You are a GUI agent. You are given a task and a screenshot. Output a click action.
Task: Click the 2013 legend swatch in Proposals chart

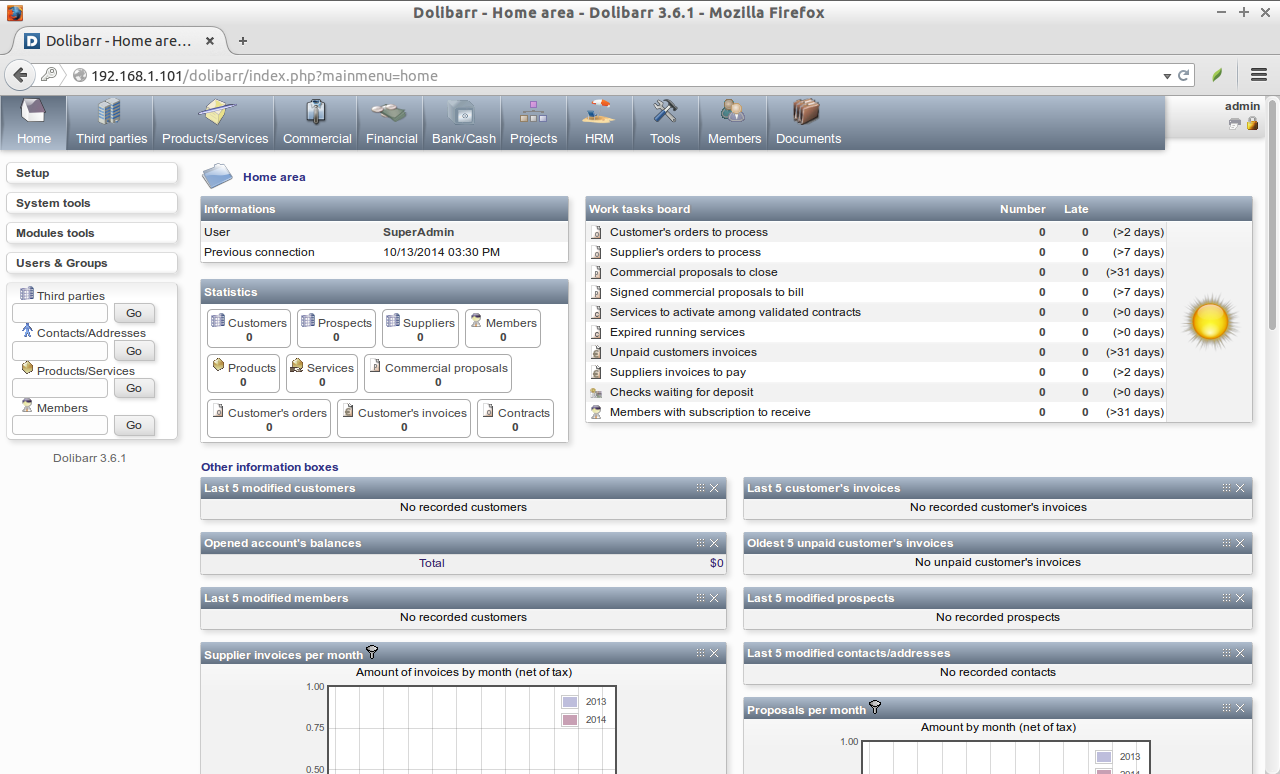tap(1104, 757)
